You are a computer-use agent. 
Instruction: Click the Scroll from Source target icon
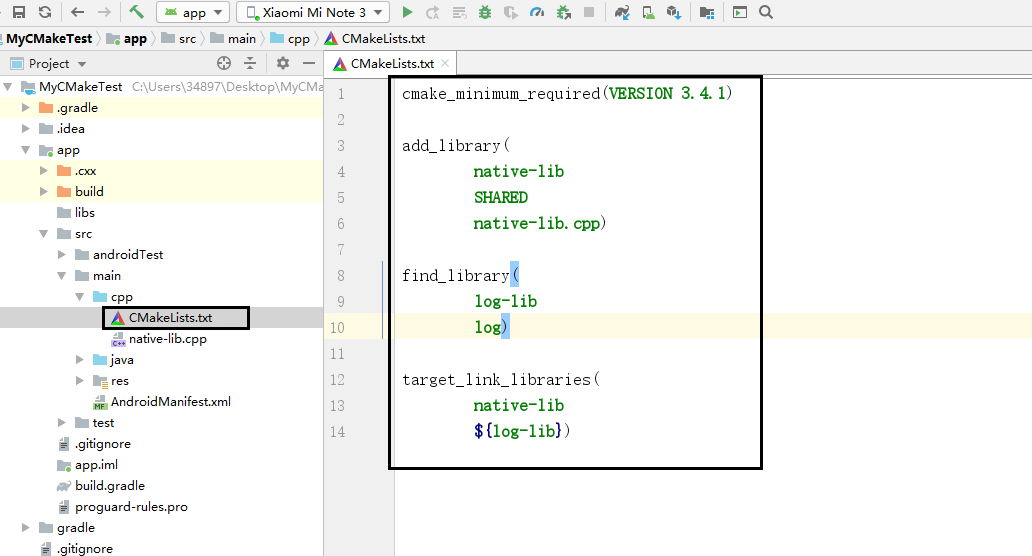coord(224,63)
